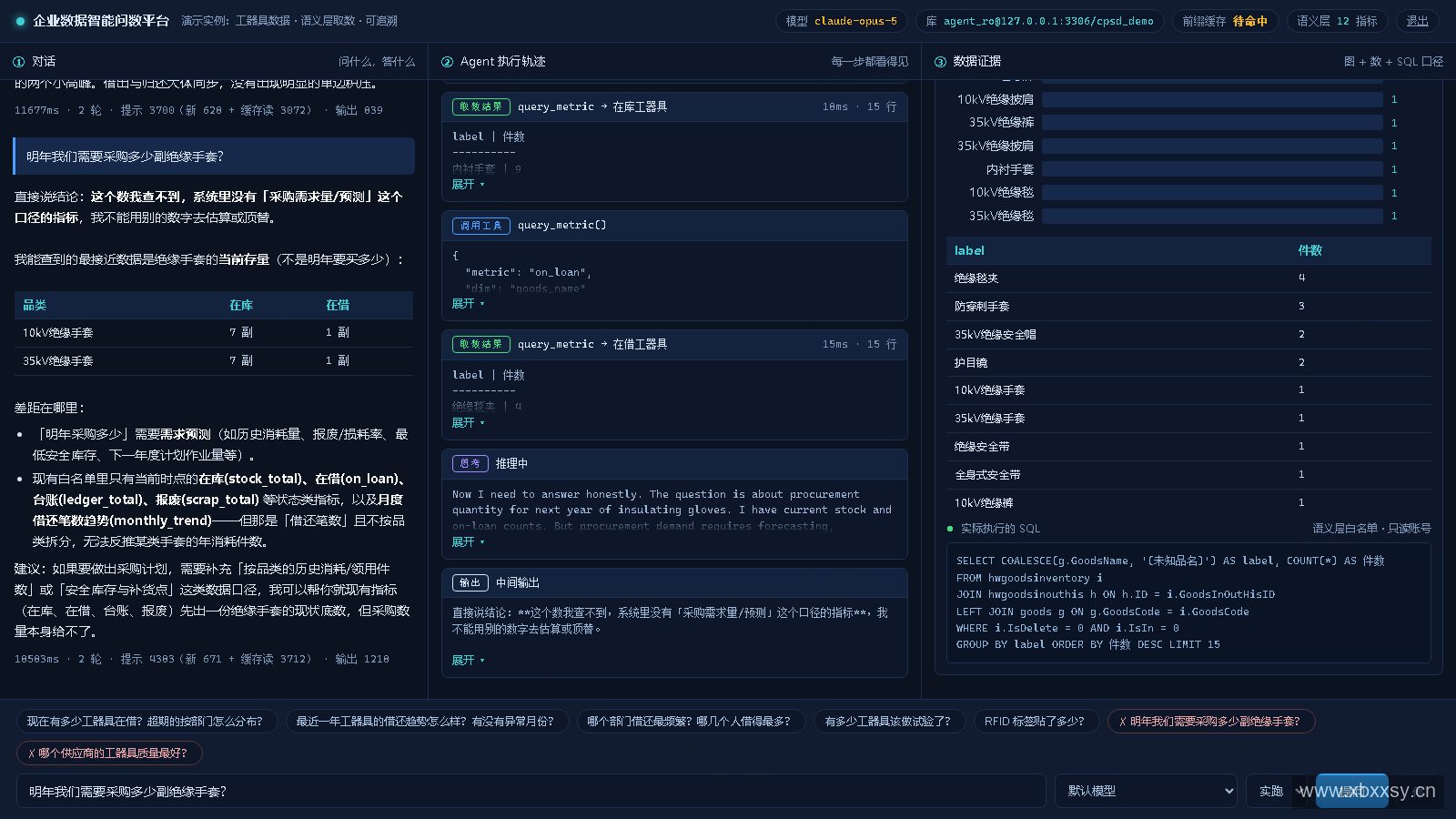Click the 10kV绝缘手套 row in conversation table

tap(214, 333)
